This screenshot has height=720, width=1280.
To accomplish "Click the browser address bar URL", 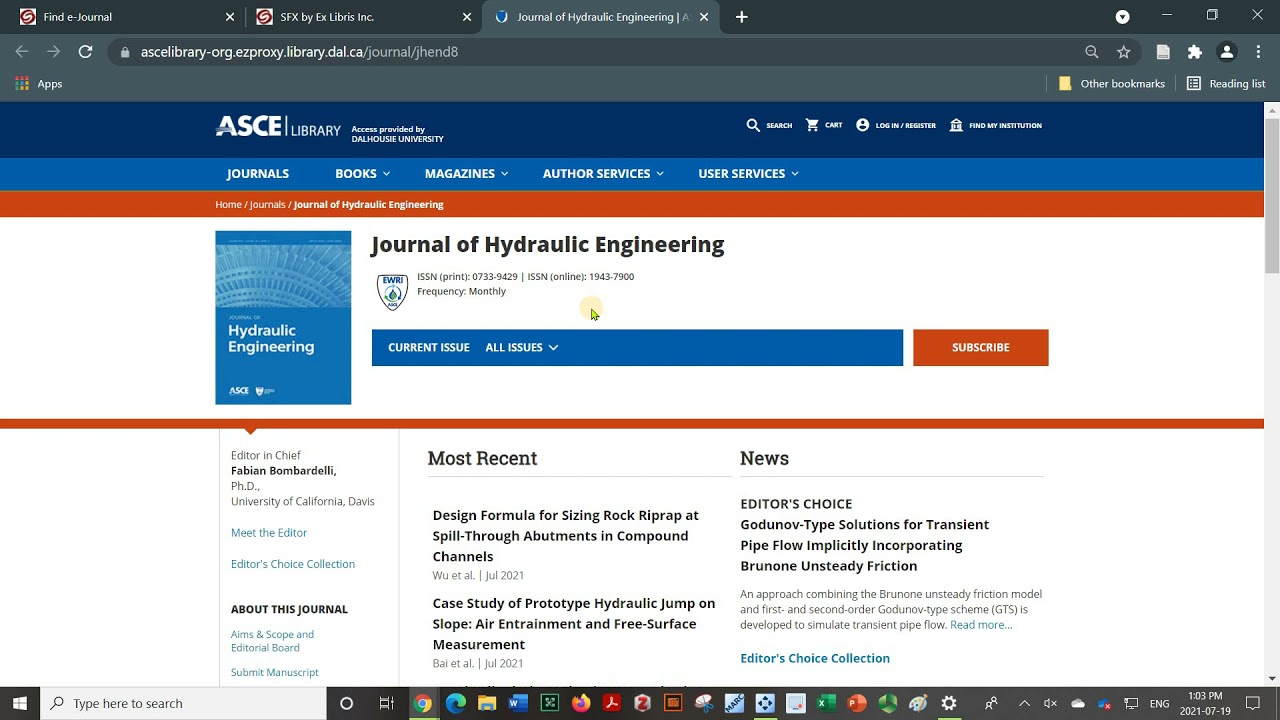I will pyautogui.click(x=300, y=52).
